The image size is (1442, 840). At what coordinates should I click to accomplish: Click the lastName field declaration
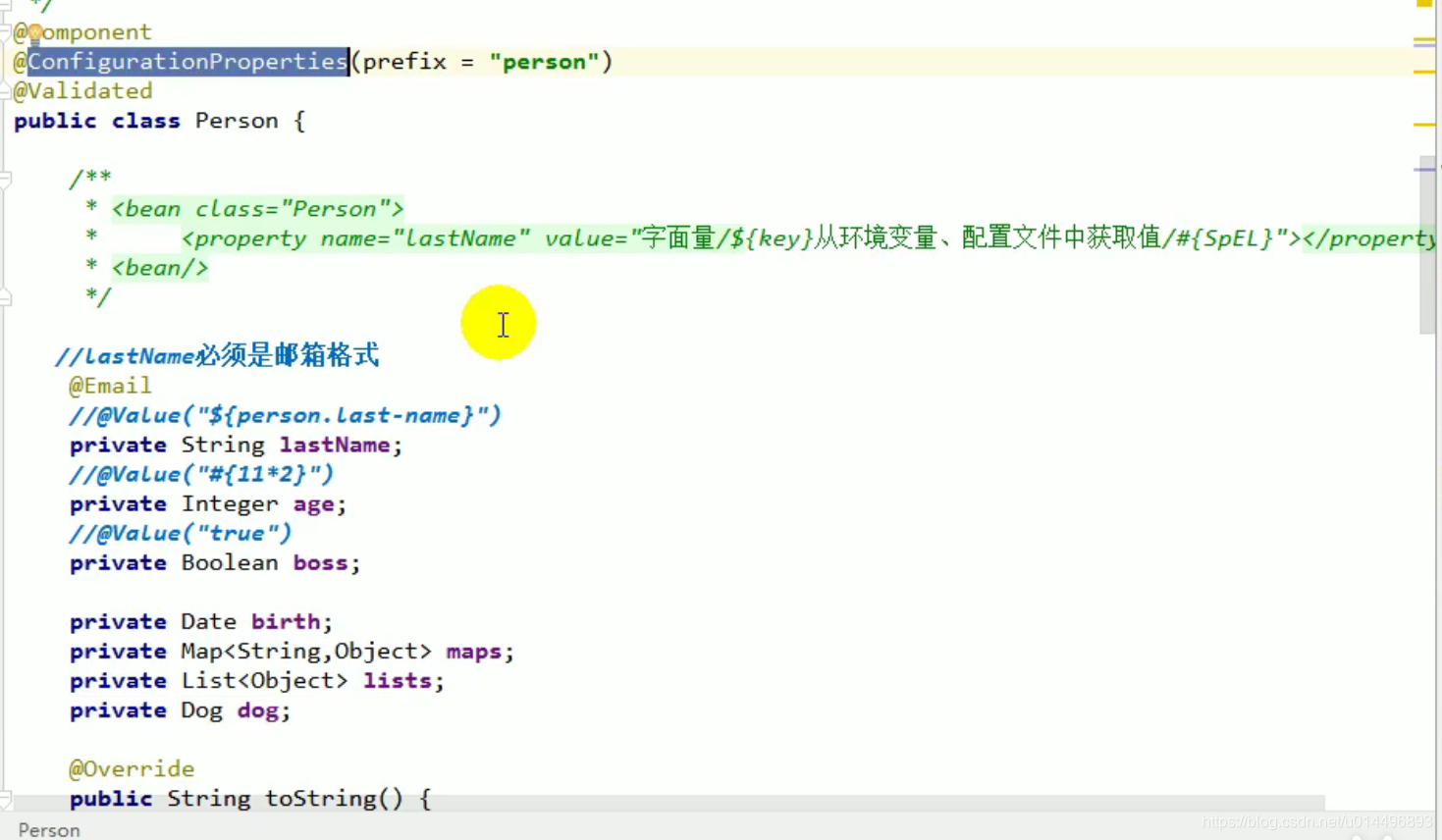334,445
